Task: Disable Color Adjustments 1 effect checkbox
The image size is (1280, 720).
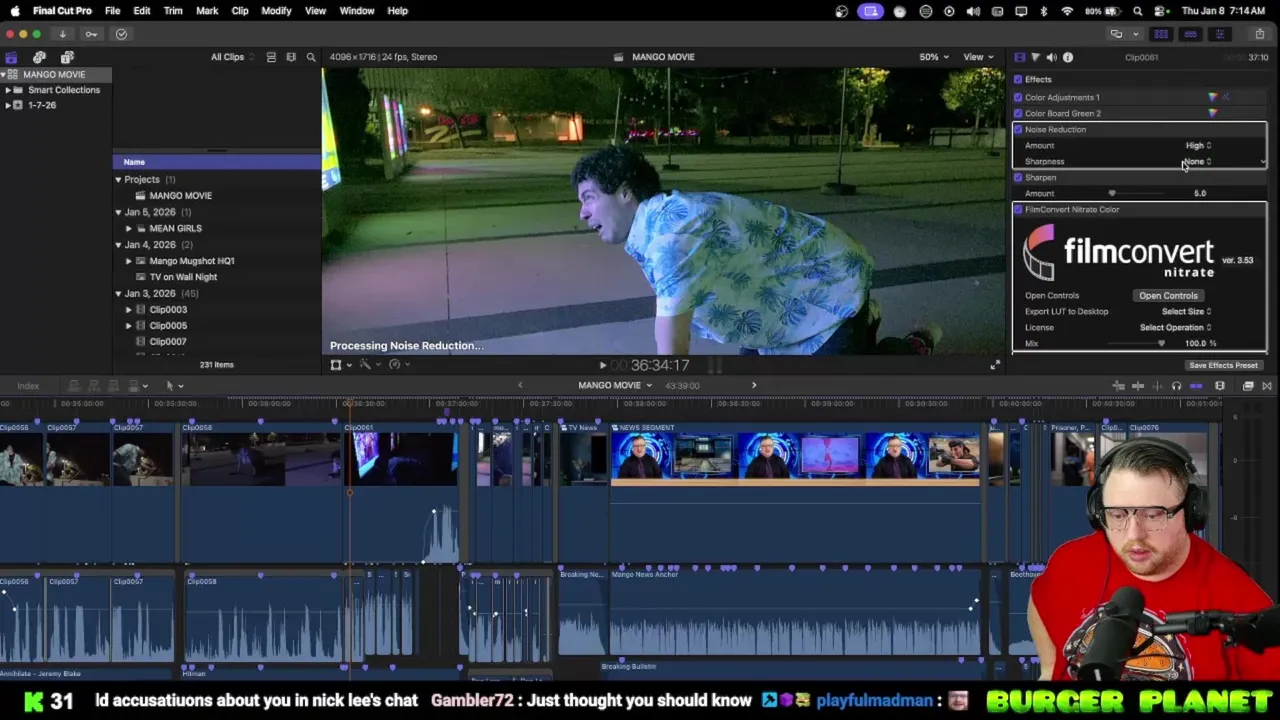Action: [x=1018, y=97]
